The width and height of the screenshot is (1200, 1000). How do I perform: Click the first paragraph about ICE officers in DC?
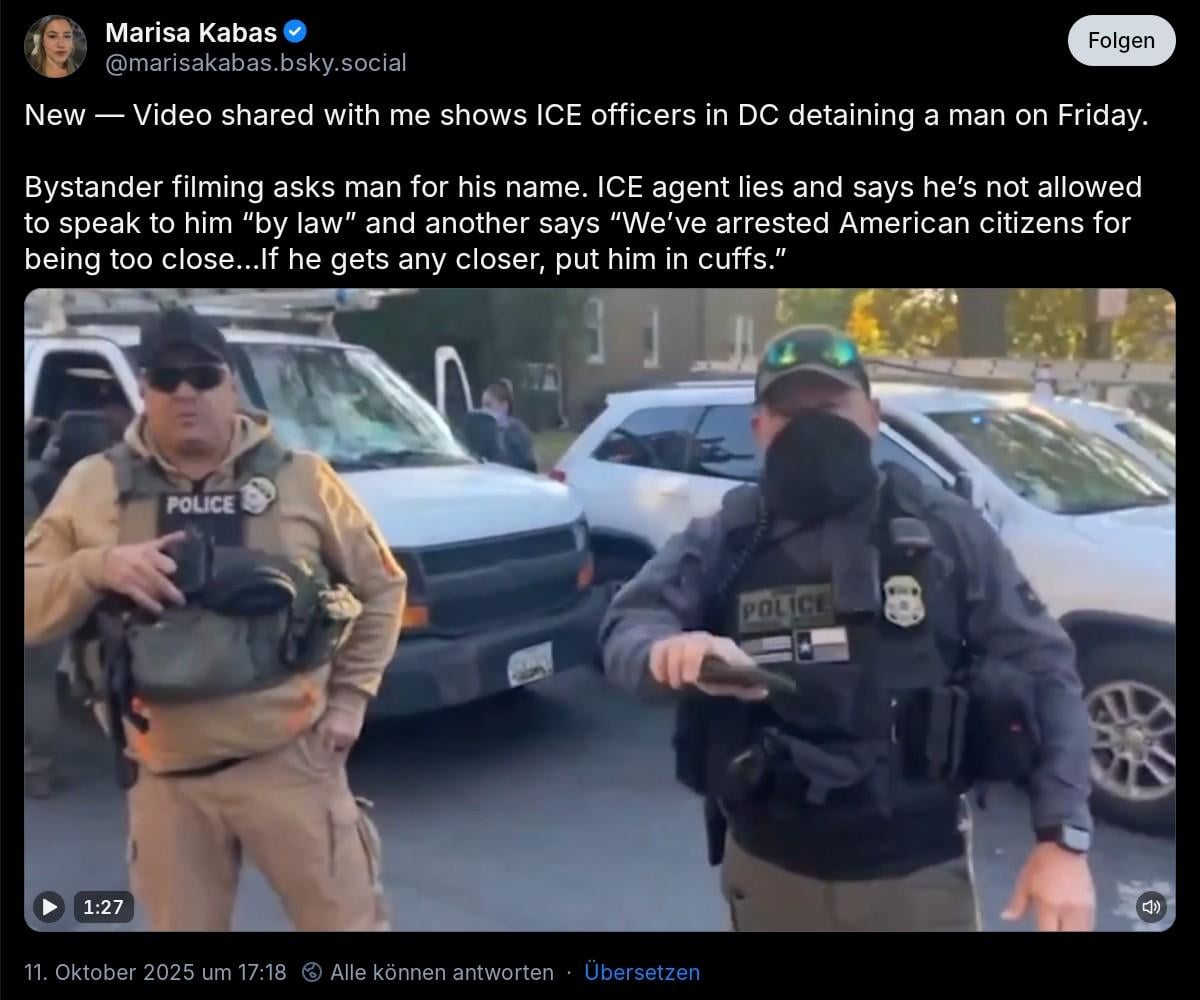pyautogui.click(x=586, y=115)
